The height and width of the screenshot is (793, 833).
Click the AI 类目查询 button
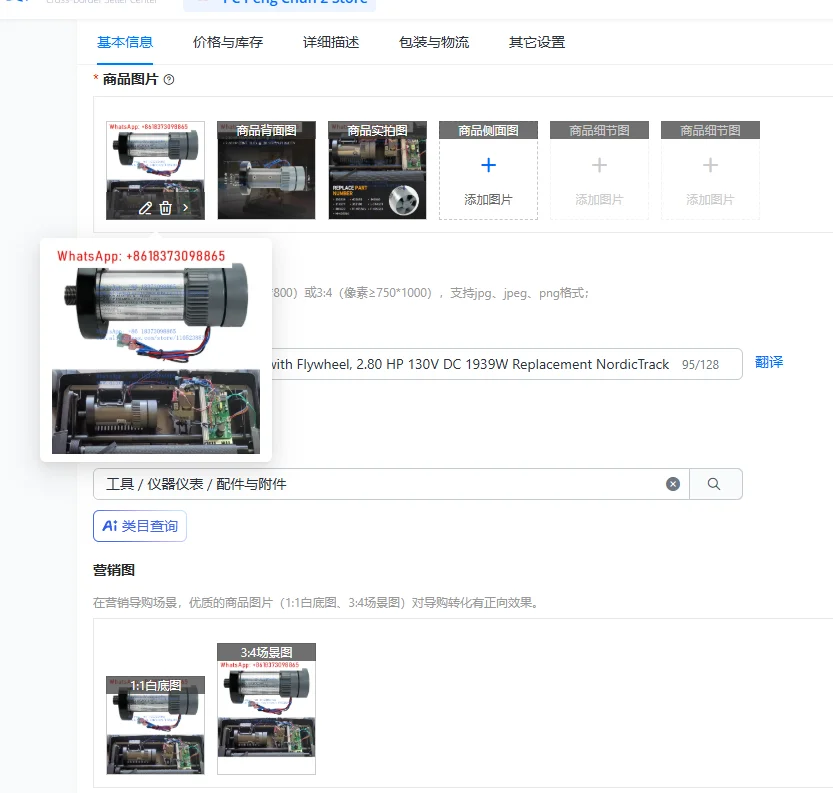(x=140, y=526)
